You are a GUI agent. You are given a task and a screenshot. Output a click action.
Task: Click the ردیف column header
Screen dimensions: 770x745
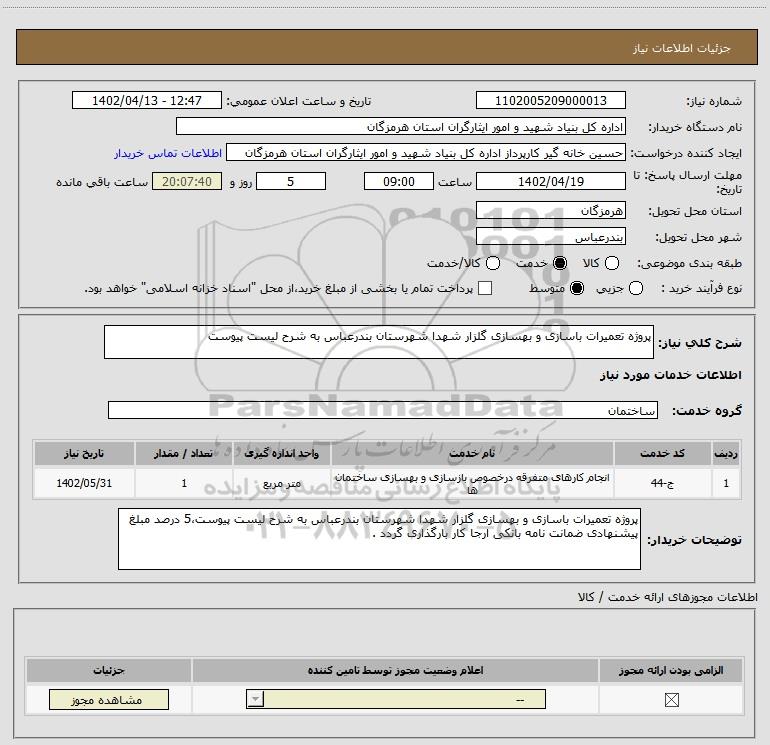(726, 453)
